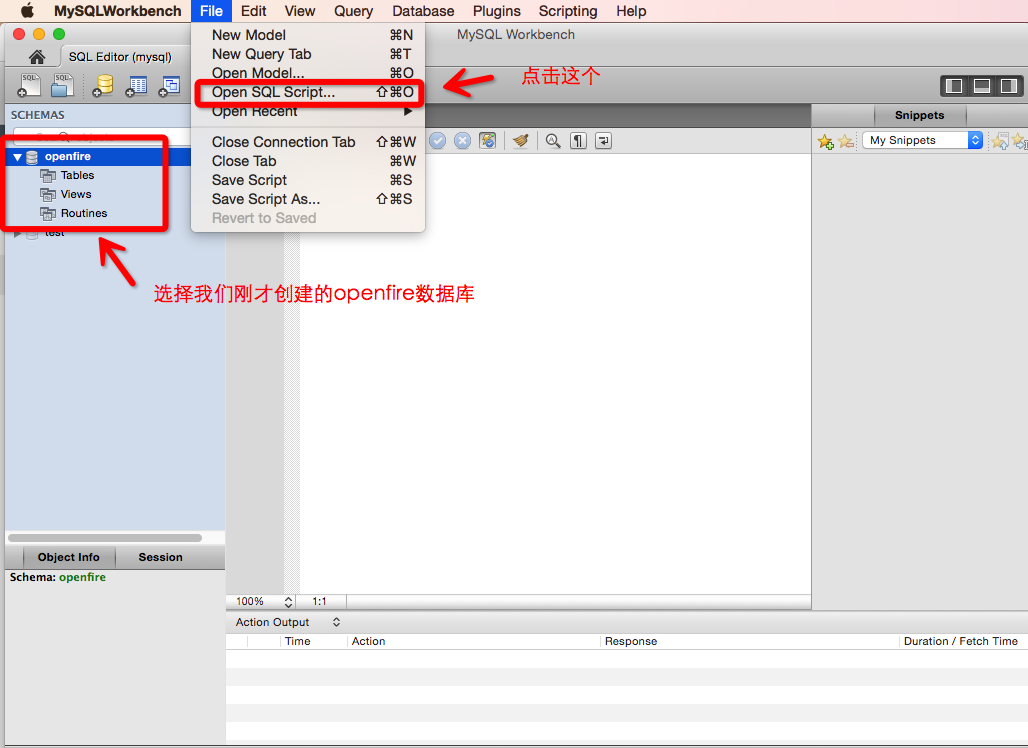Switch to SQL Editor (mysql) tab

(120, 57)
